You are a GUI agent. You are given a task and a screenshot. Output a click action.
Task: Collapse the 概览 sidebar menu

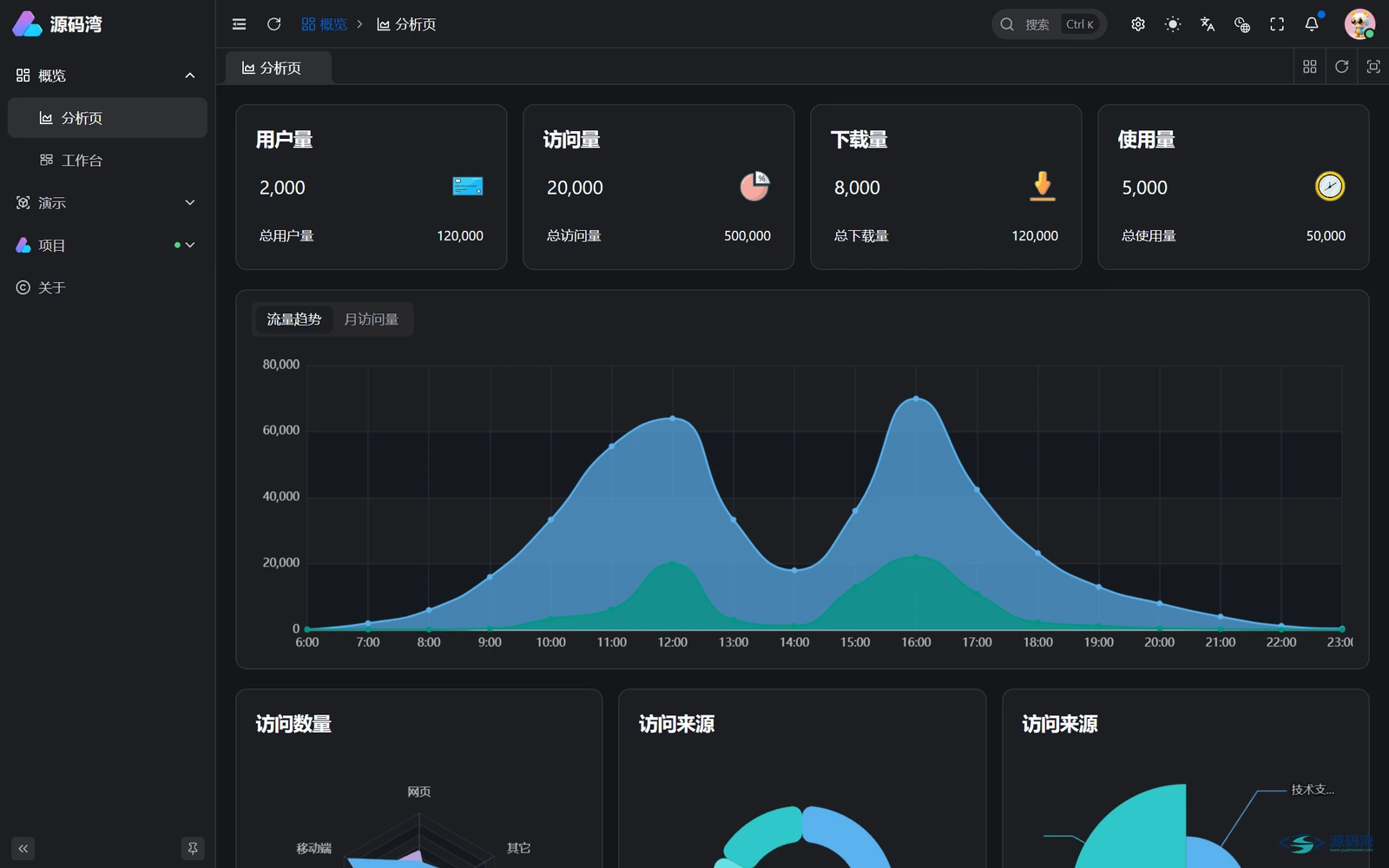click(x=108, y=76)
